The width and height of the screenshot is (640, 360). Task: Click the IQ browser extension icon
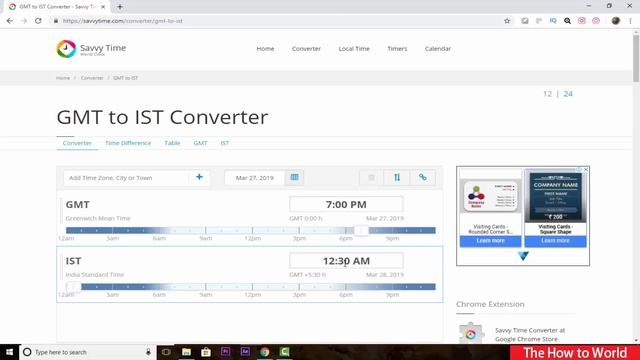coord(553,21)
